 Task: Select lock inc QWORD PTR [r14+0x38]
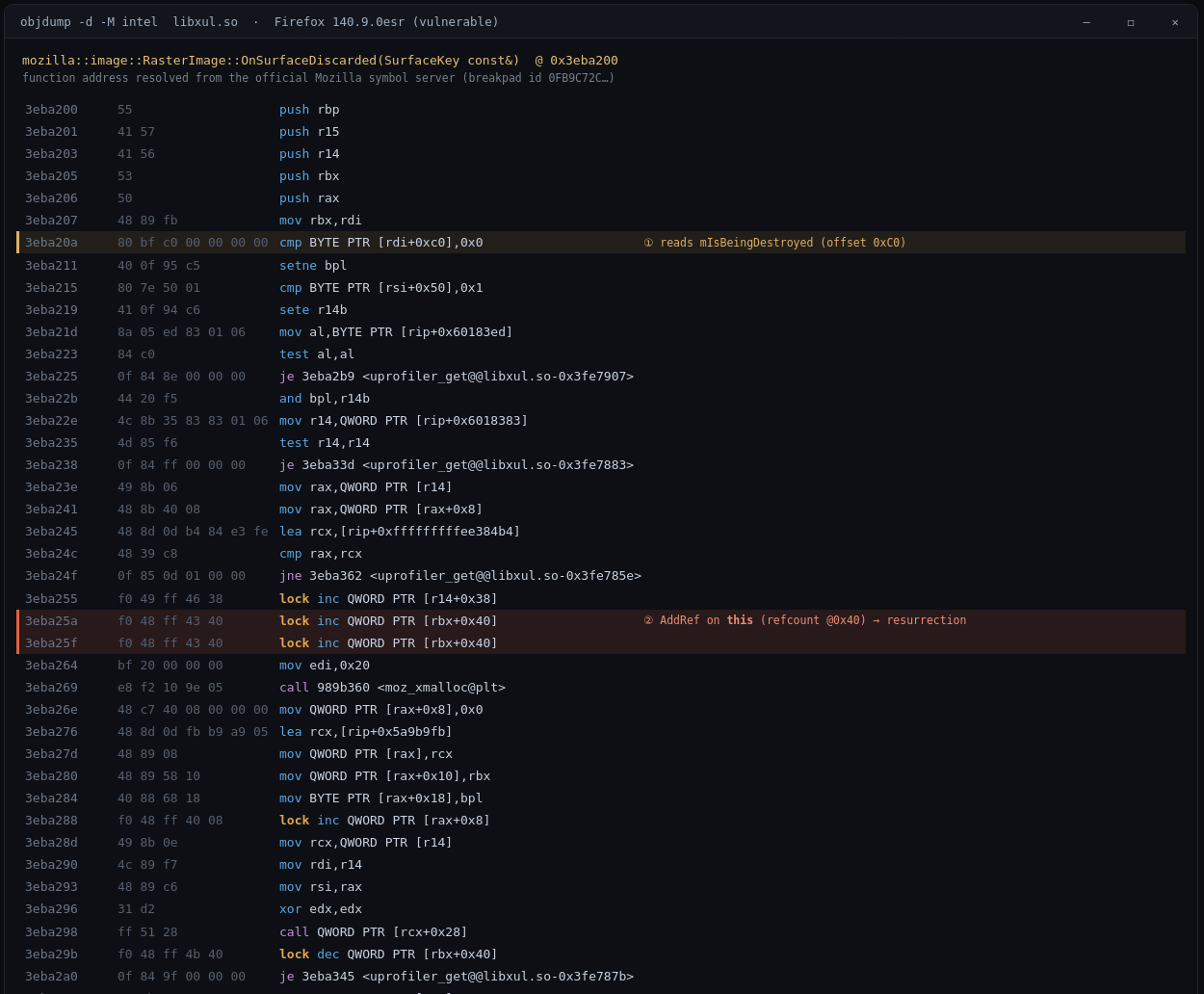click(388, 598)
